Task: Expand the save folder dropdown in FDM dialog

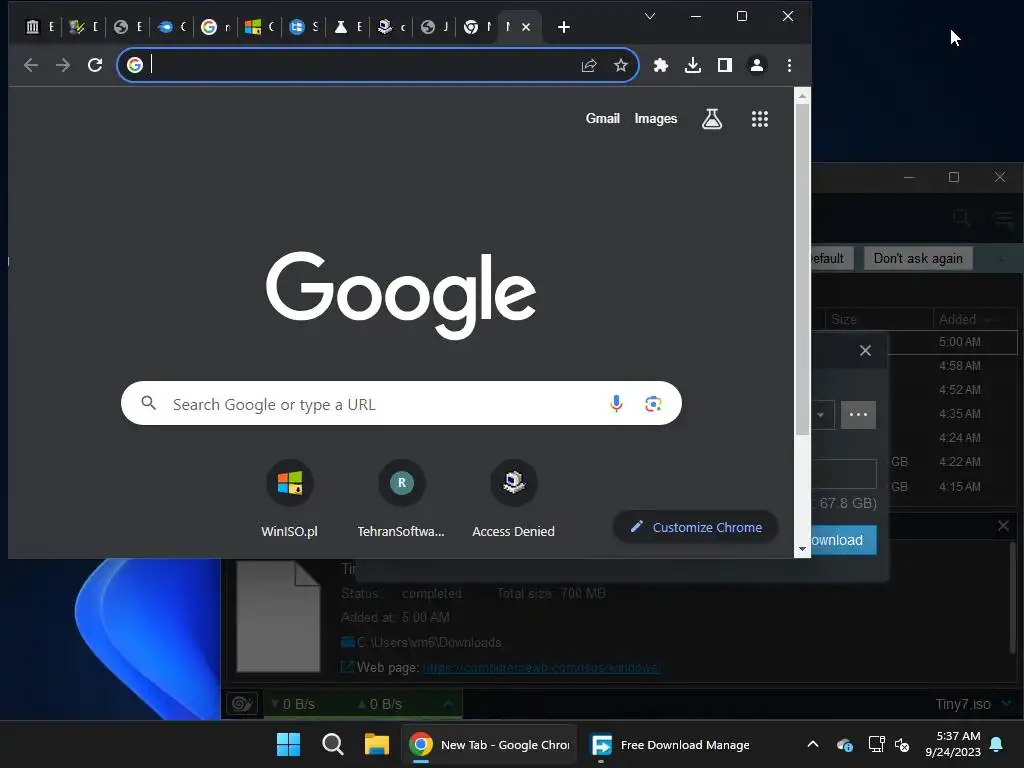Action: [822, 415]
